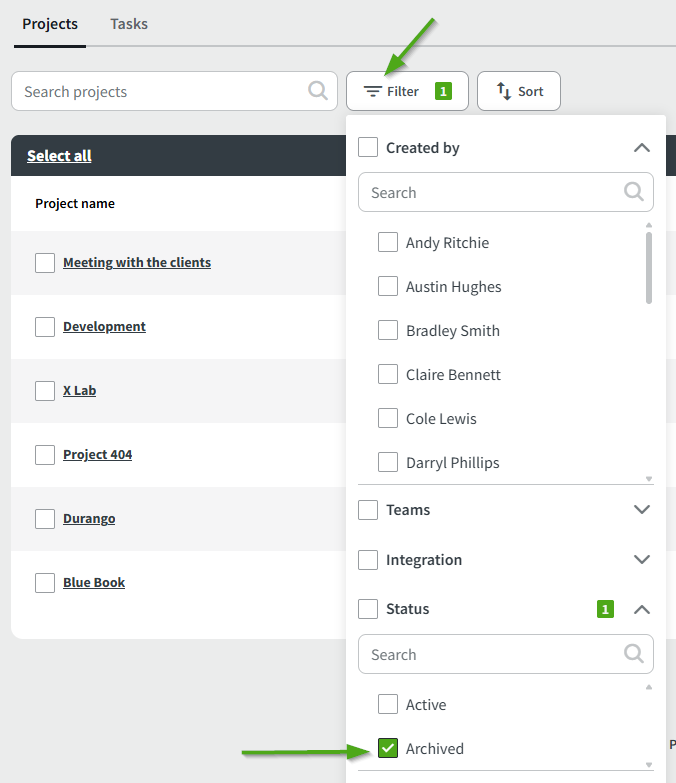Expand the Teams filter section

[642, 510]
